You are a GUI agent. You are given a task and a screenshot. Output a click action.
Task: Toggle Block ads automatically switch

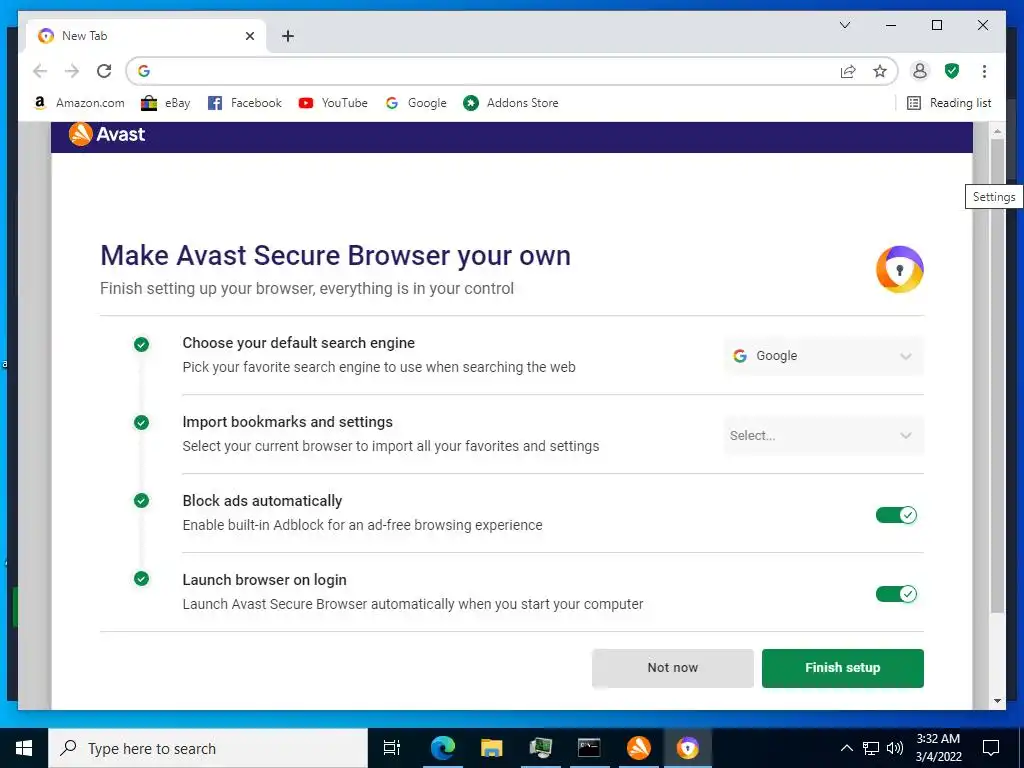point(896,515)
